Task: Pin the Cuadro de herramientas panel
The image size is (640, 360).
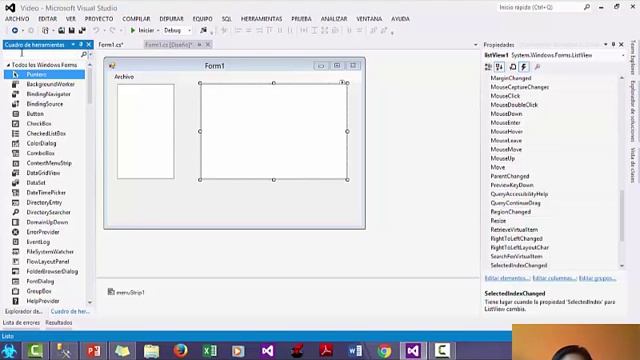Action: pyautogui.click(x=81, y=44)
